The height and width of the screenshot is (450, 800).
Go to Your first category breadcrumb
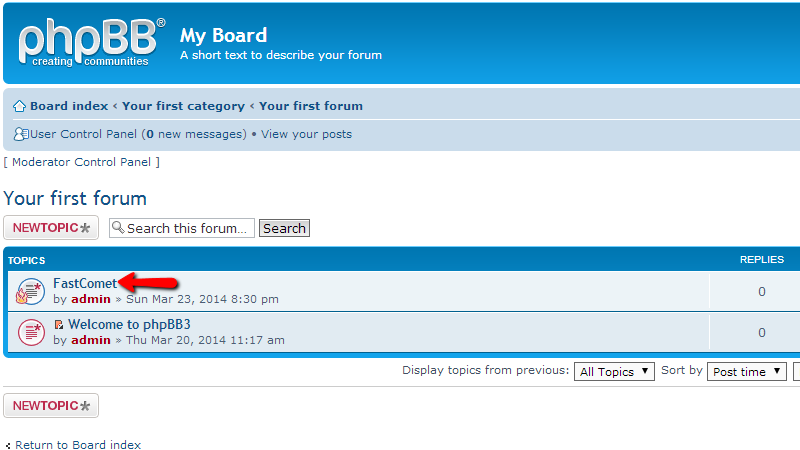pos(183,106)
